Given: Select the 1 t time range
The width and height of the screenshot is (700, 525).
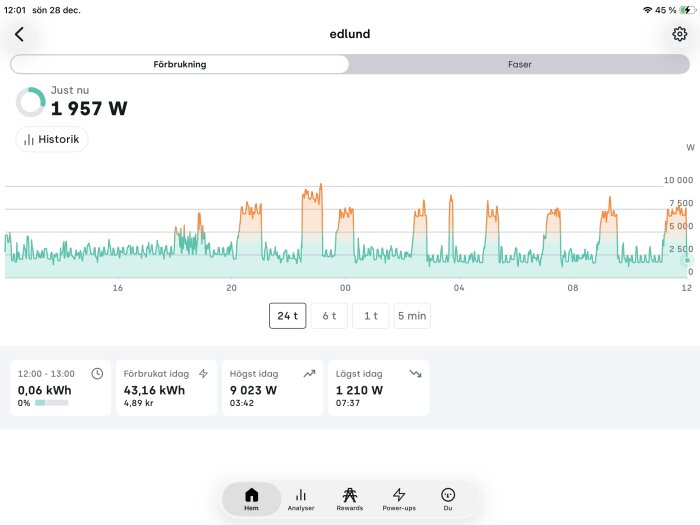Looking at the screenshot, I should tap(371, 316).
